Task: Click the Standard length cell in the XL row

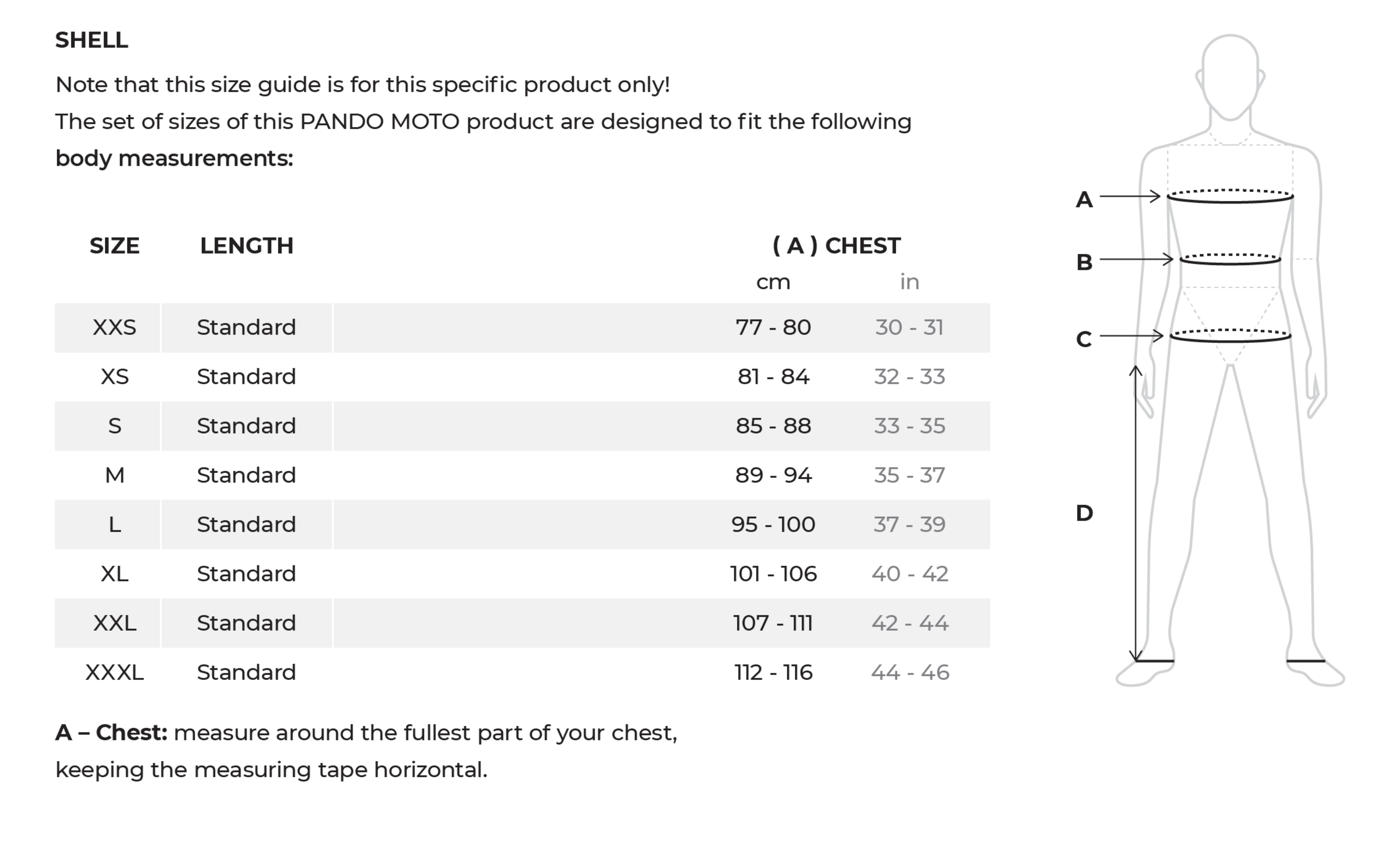Action: (x=246, y=574)
